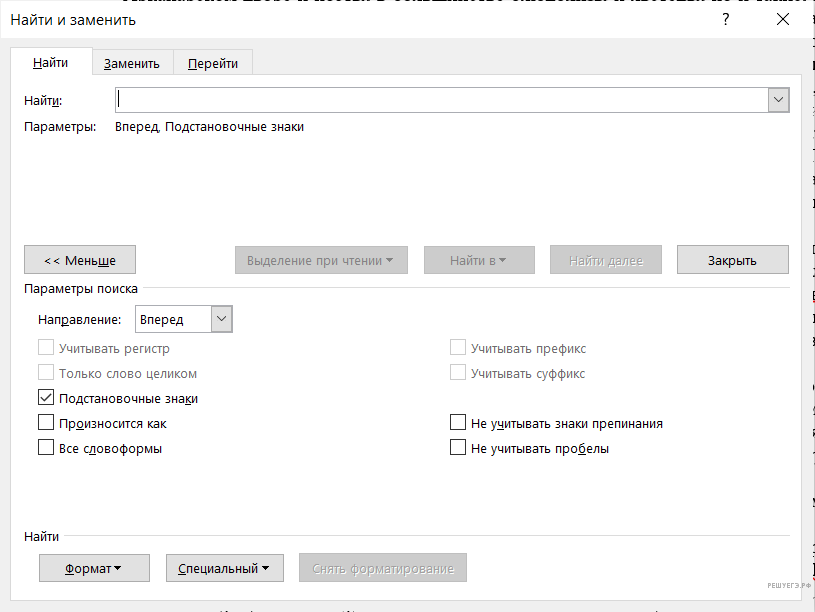Image resolution: width=815 pixels, height=612 pixels.
Task: Expand the Специальный dropdown button
Action: (224, 568)
